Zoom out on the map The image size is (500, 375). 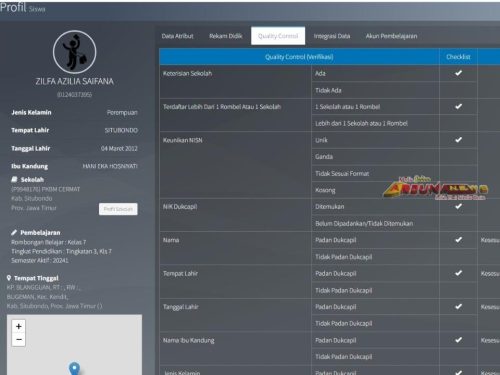19,340
